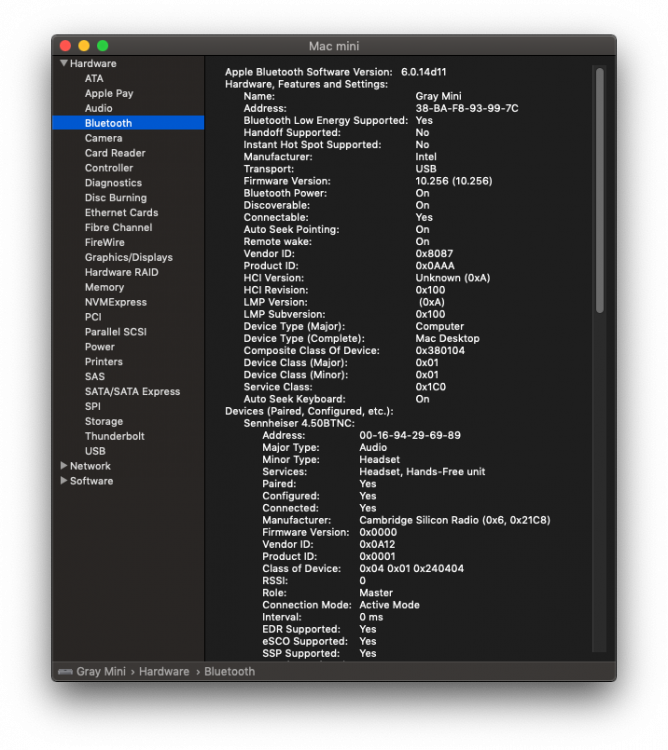Select Printers in the sidebar
The width and height of the screenshot is (668, 750).
tap(103, 362)
